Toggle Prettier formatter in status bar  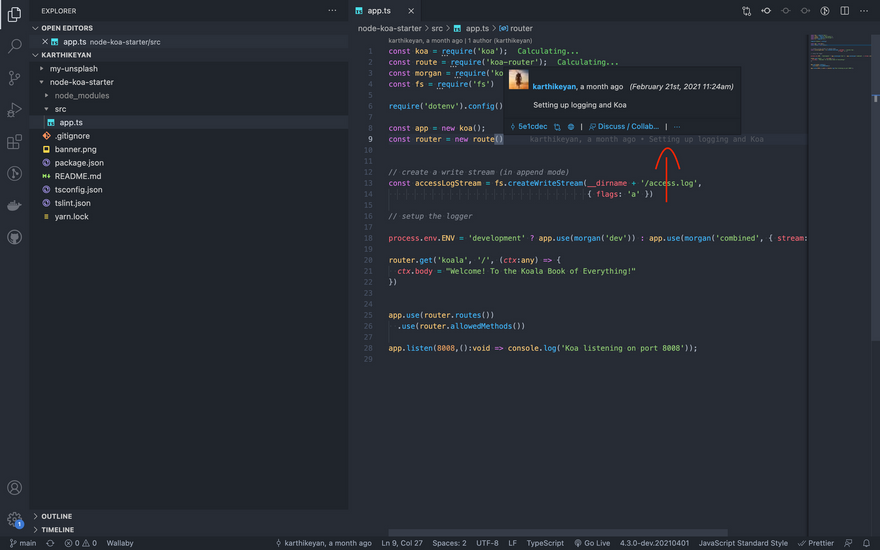click(816, 543)
